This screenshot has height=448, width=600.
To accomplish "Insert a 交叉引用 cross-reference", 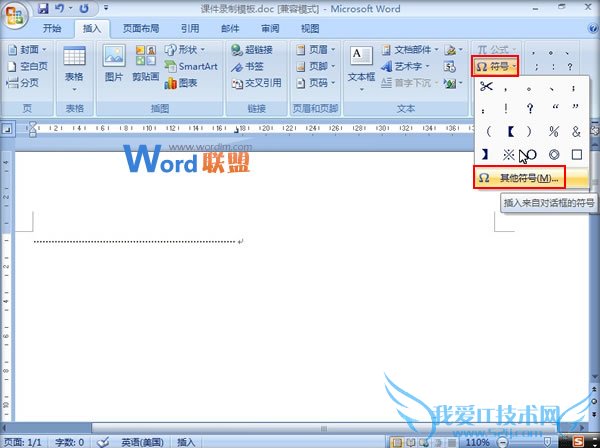I will [256, 83].
